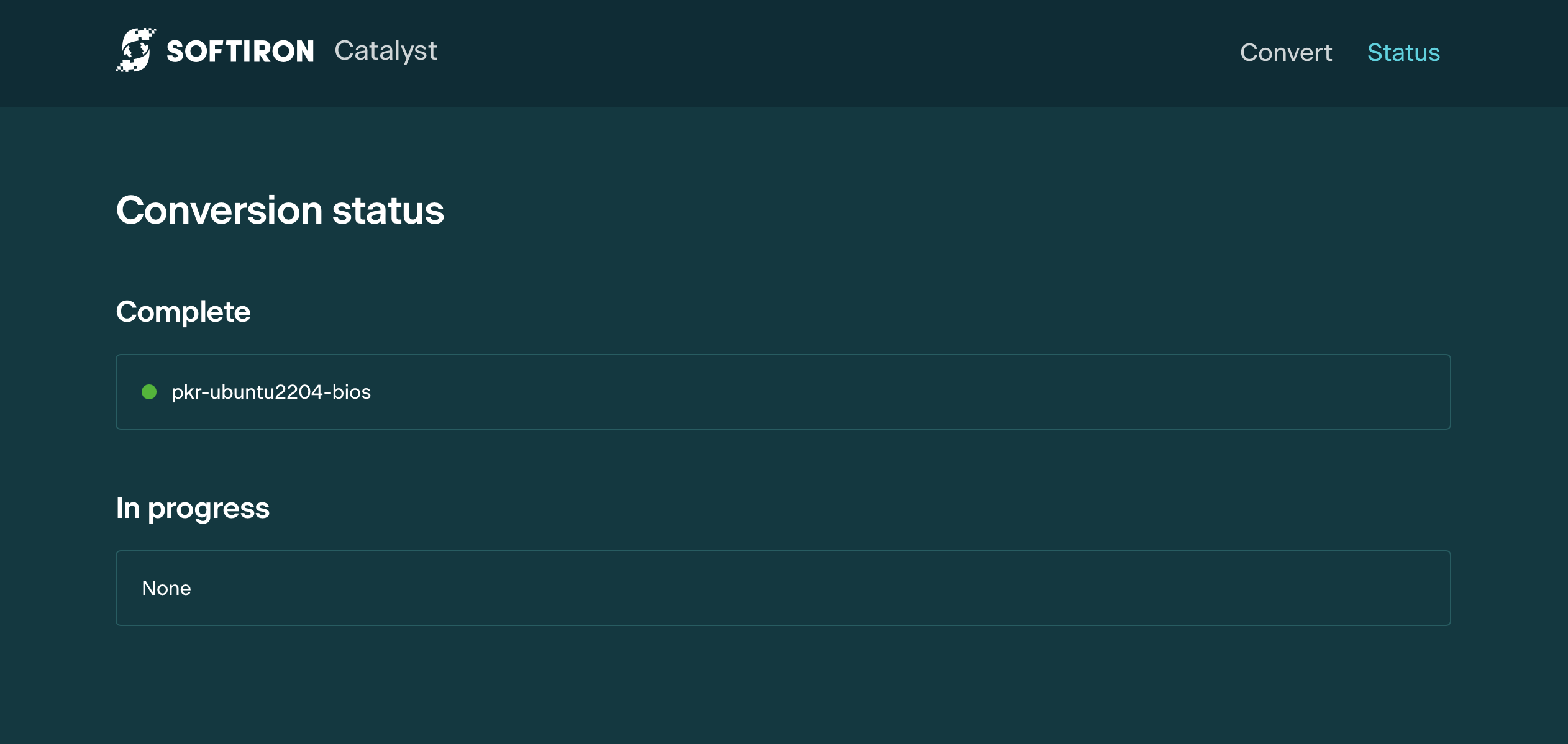This screenshot has width=1568, height=744.
Task: Open the Convert page
Action: [1286, 53]
